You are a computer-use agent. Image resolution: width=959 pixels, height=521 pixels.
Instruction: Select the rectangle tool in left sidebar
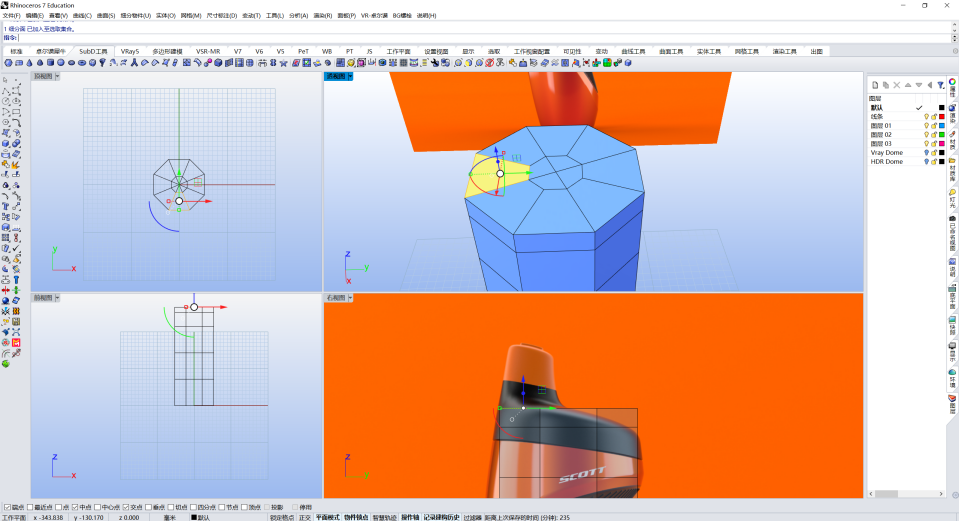(16, 112)
